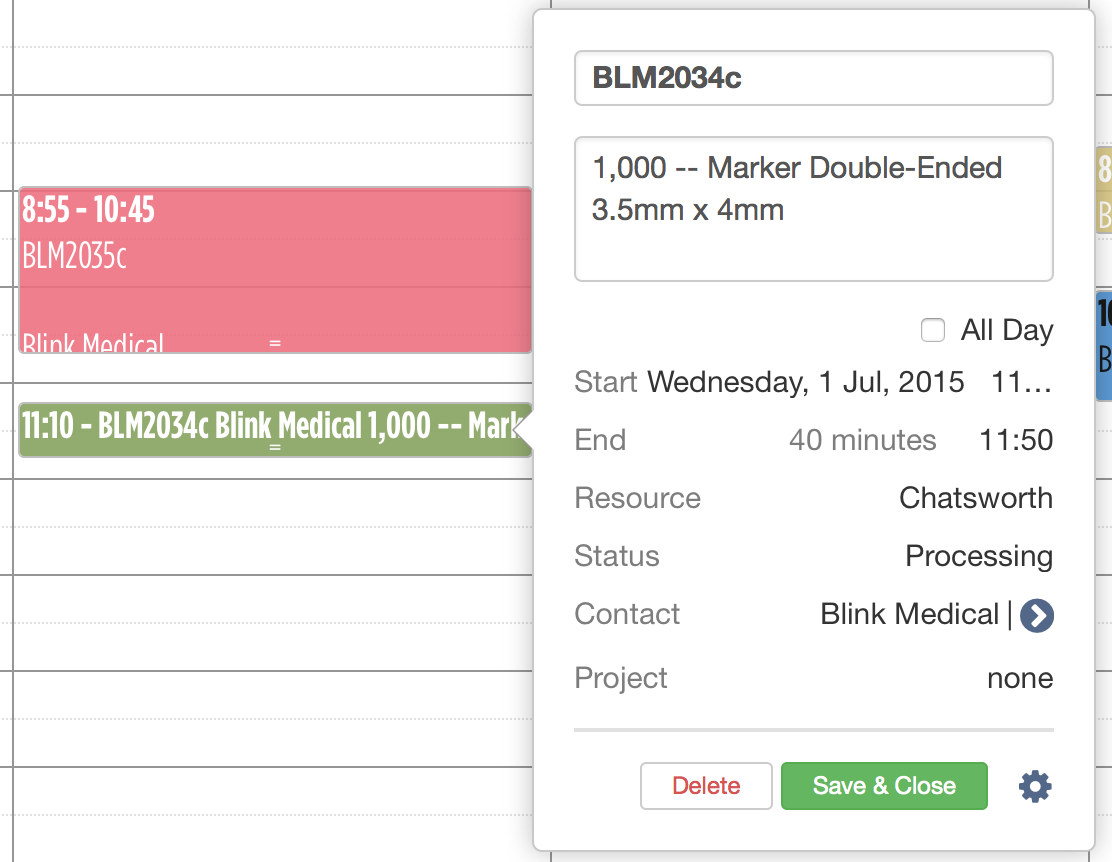Change the Processing status value
This screenshot has width=1112, height=862.
click(x=978, y=556)
